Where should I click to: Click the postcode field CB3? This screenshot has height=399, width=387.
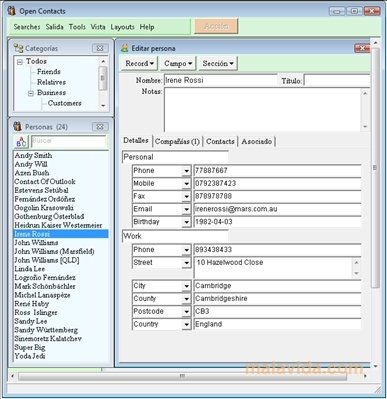pyautogui.click(x=277, y=312)
